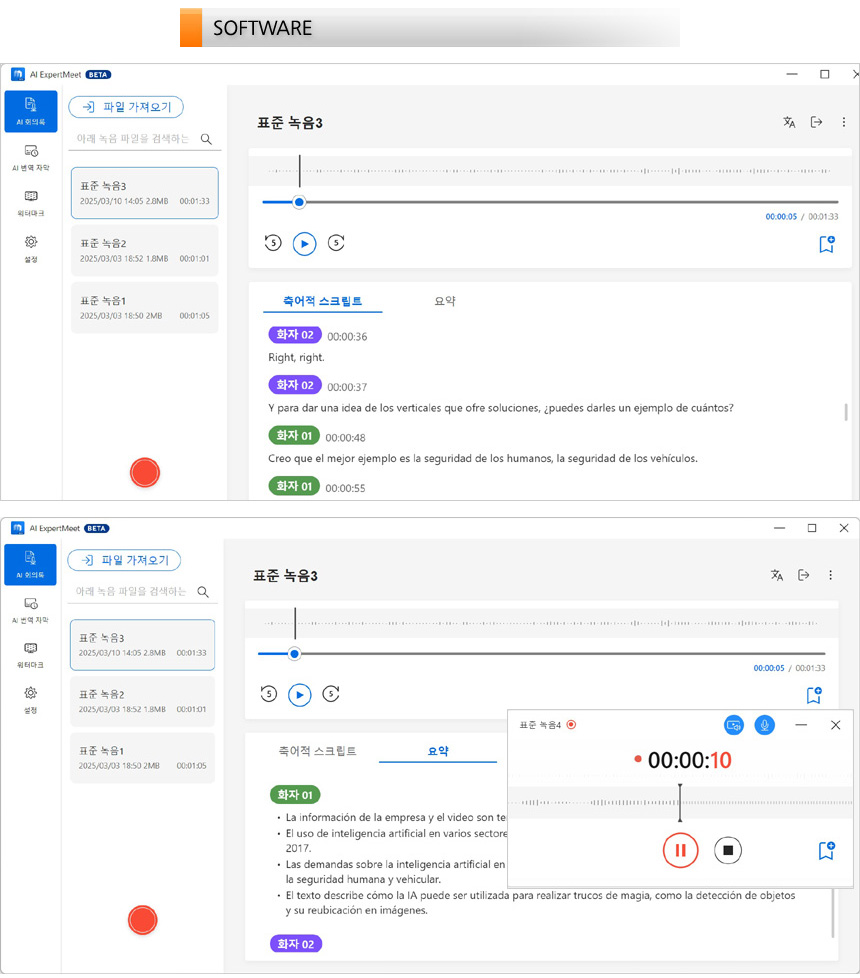Add a bookmark in the recording popup
Image resolution: width=860 pixels, height=978 pixels.
[x=826, y=850]
